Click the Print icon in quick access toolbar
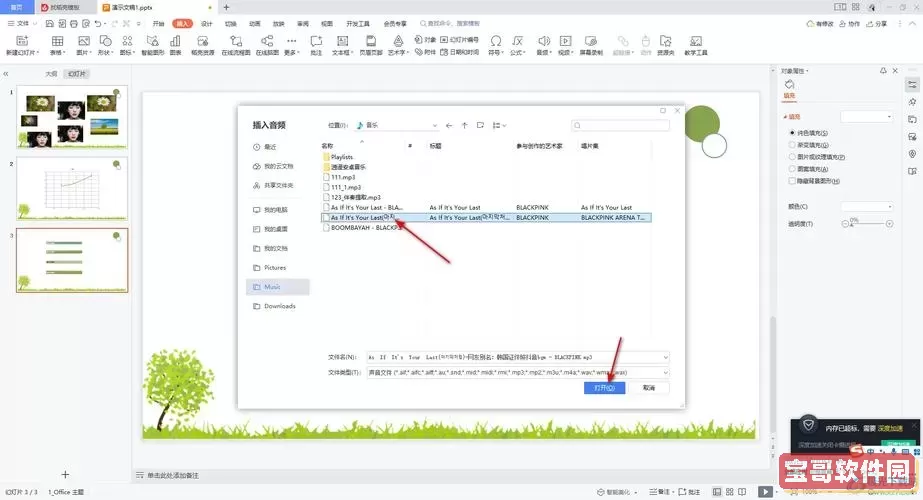 point(74,24)
